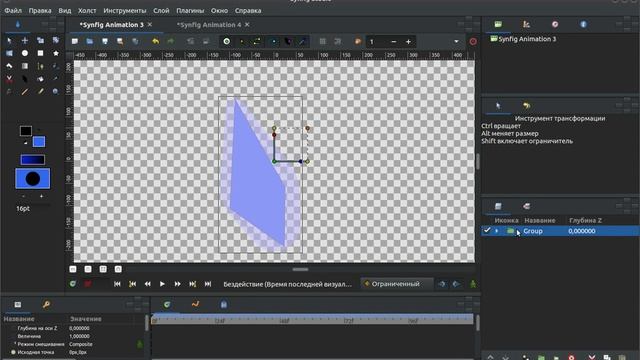Click the red stop rendering button
The image size is (640, 360).
tap(473, 41)
